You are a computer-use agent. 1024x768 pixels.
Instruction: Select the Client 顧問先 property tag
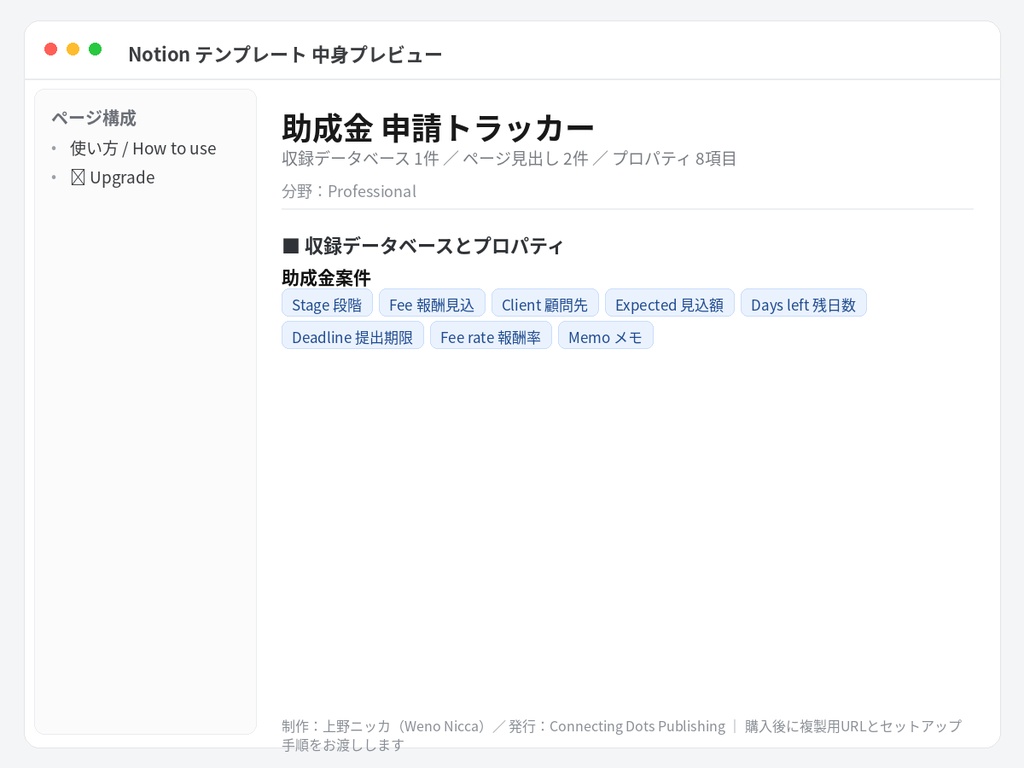pos(545,305)
